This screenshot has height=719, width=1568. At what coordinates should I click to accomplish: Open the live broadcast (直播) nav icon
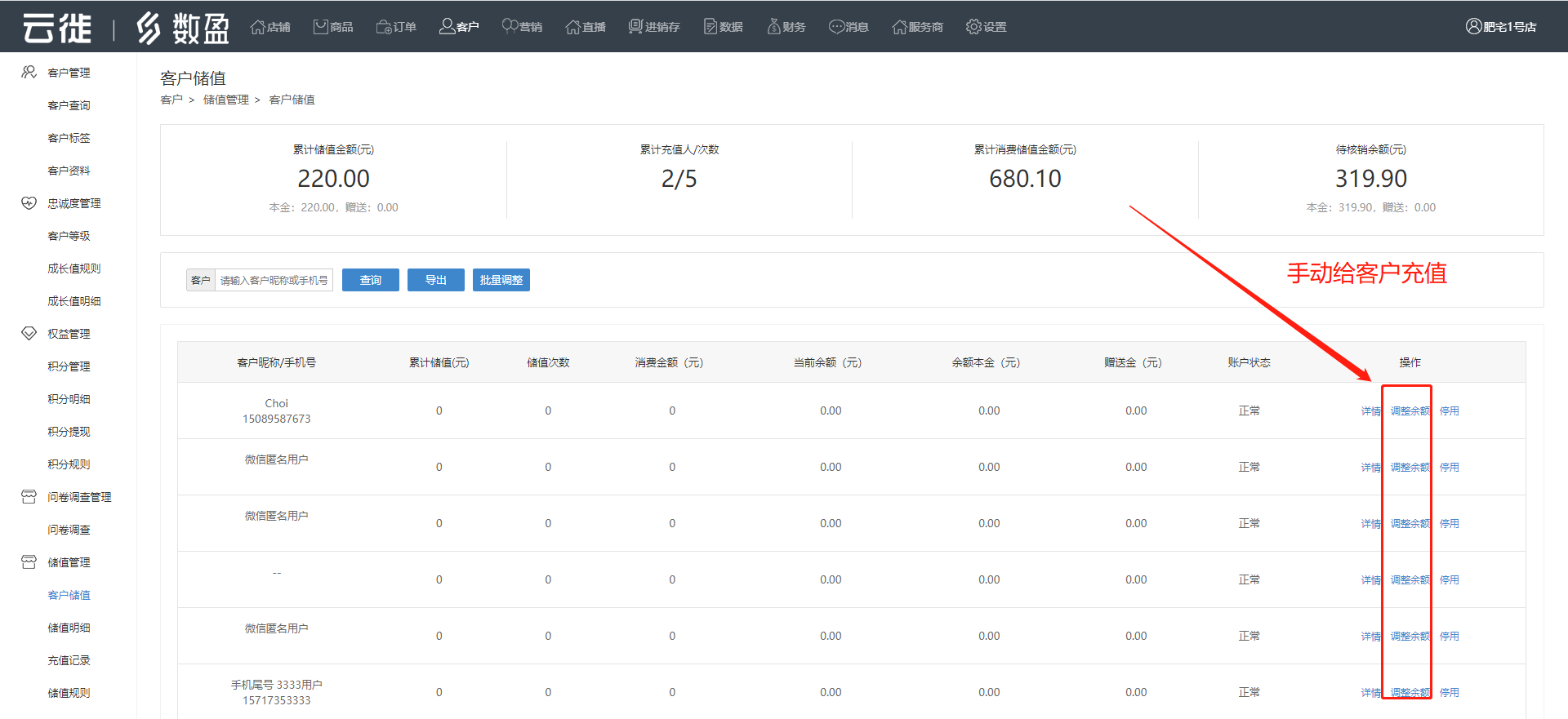(x=572, y=27)
